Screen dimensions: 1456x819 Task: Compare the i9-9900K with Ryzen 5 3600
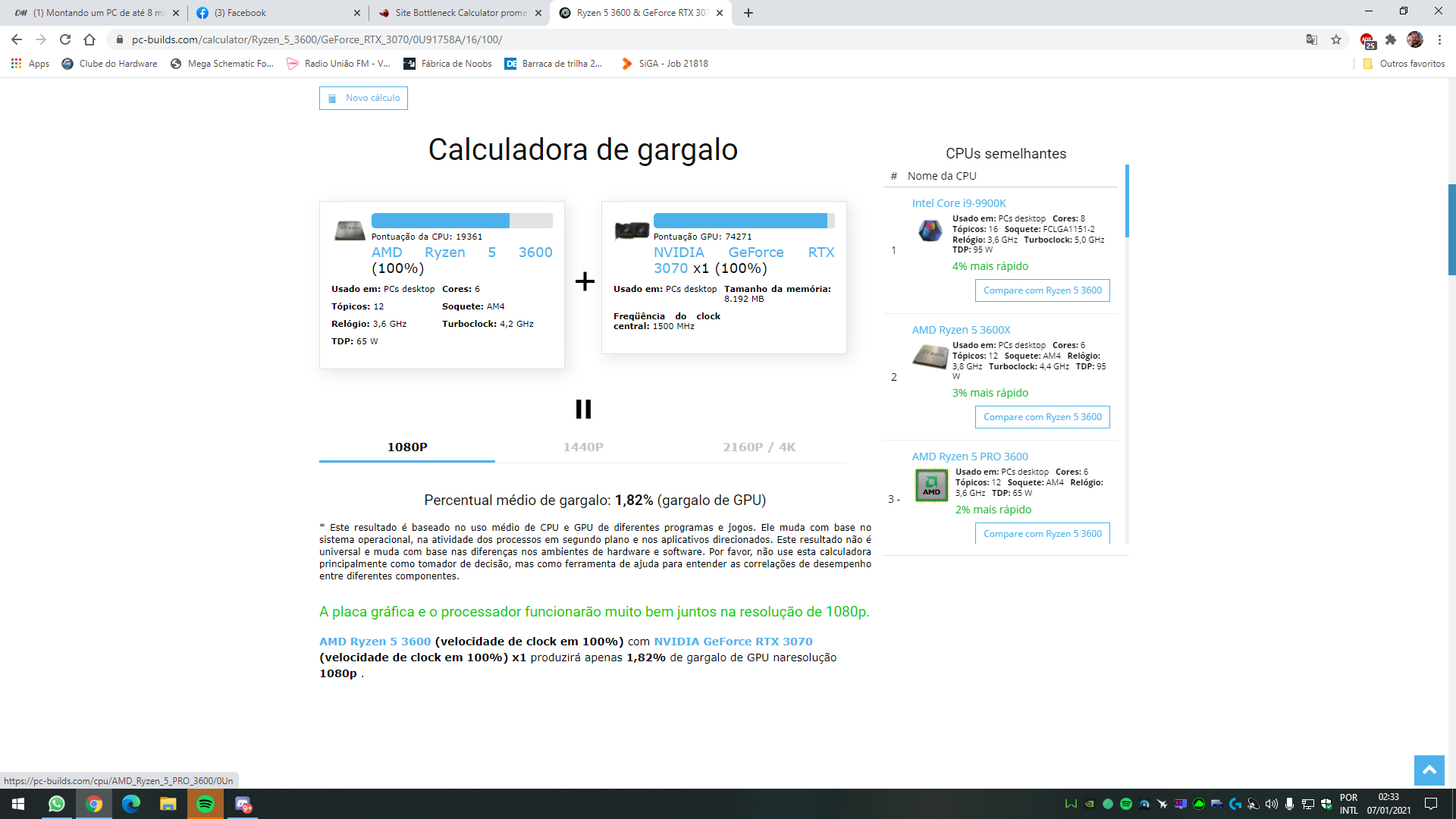click(x=1042, y=290)
